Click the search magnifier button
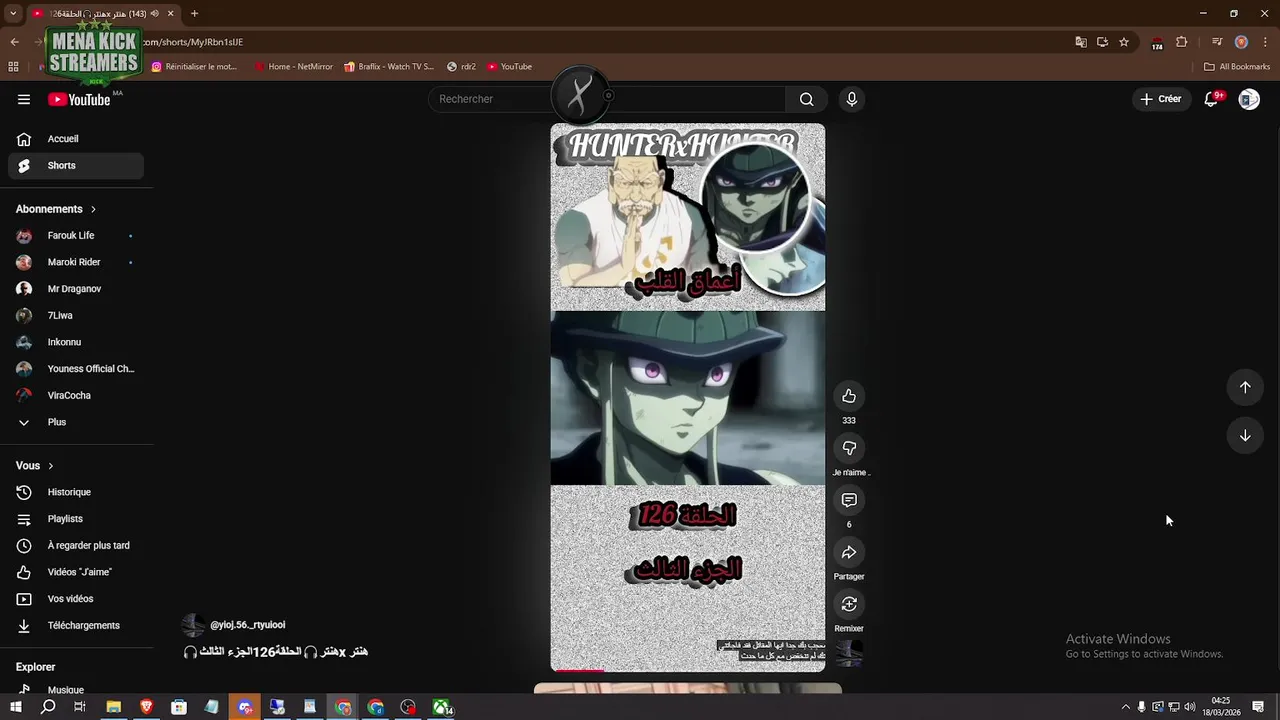 806,99
